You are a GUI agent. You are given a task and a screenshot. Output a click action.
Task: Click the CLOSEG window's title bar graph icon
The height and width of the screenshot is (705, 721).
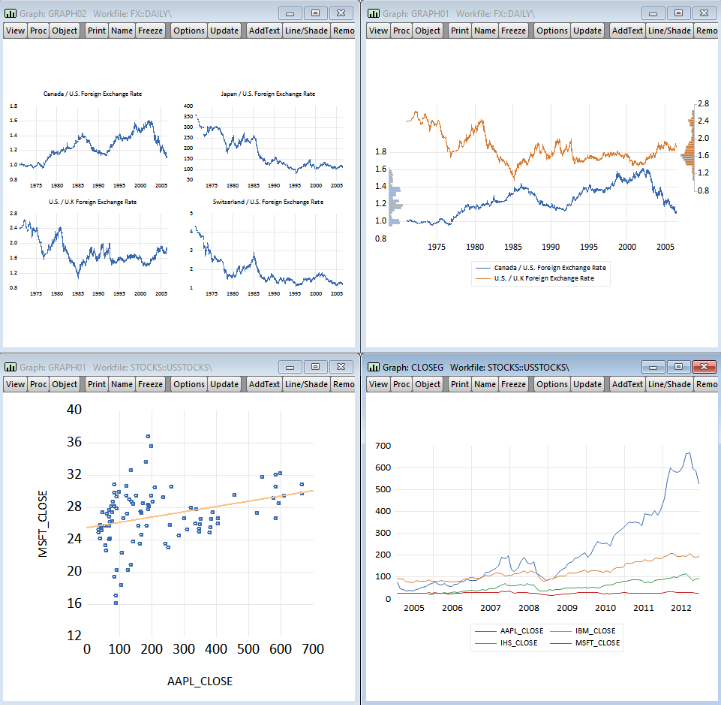click(374, 367)
